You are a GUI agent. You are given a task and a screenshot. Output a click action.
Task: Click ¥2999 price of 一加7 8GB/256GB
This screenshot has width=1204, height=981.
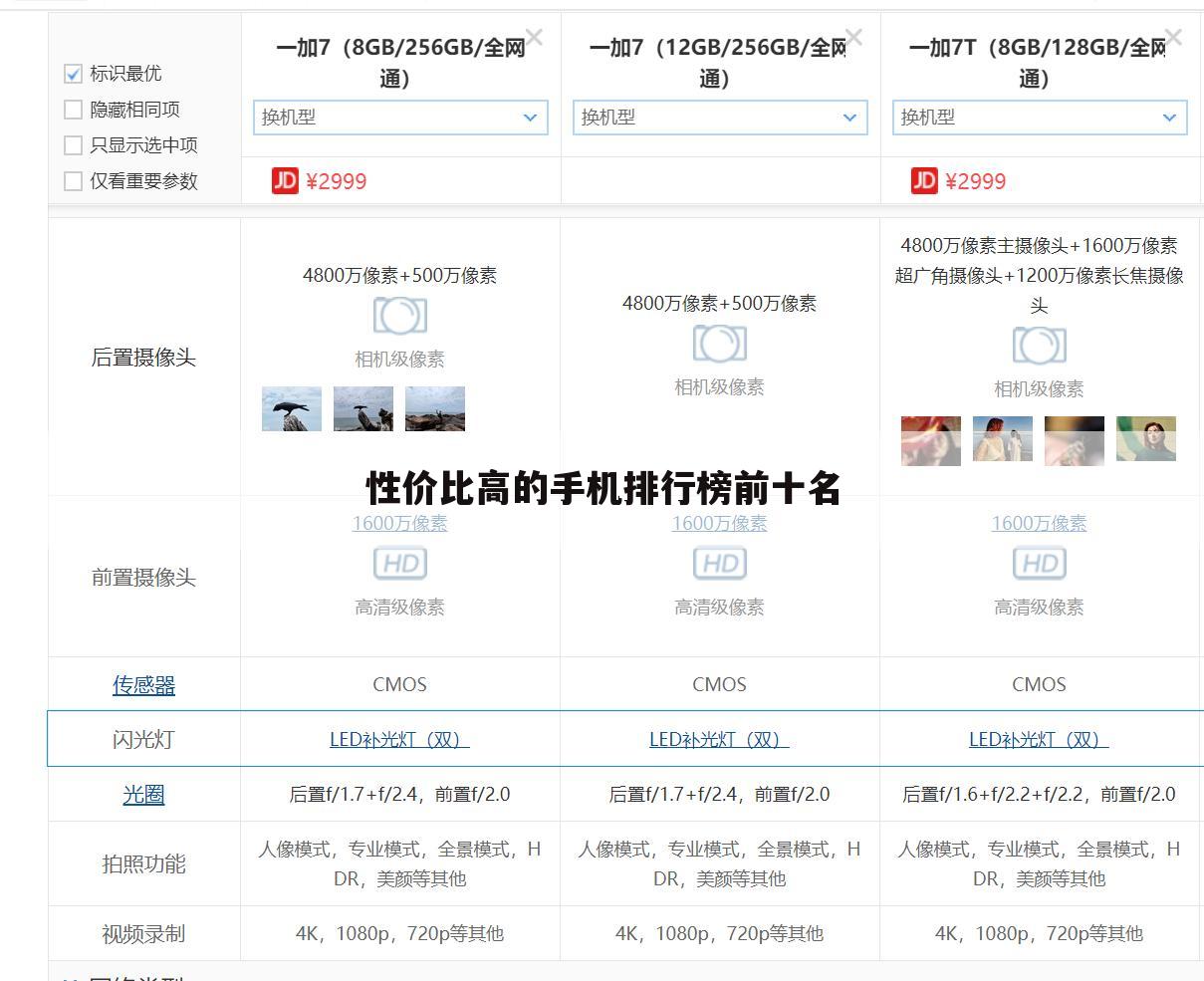337,181
